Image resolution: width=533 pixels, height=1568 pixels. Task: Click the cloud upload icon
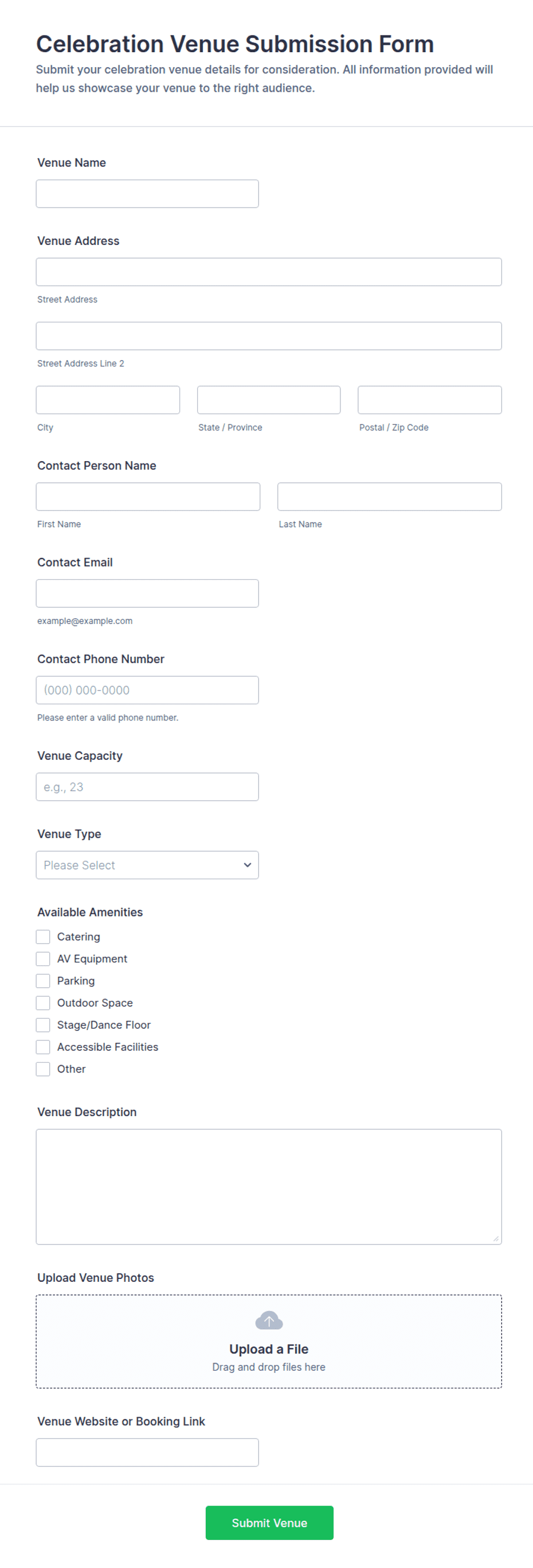point(269,1320)
